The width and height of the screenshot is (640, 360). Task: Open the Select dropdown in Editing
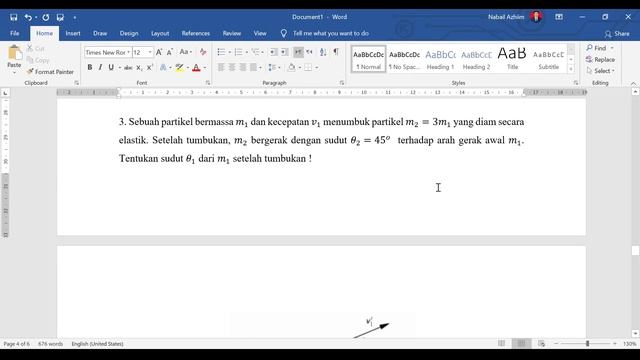click(600, 71)
